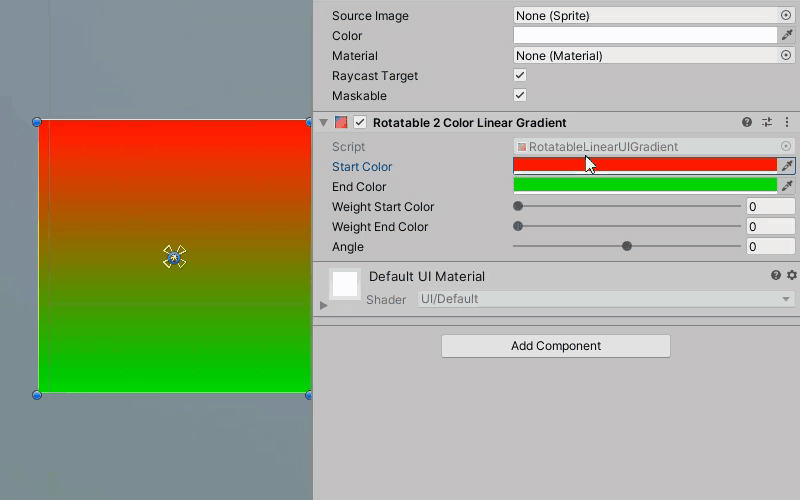Expand the Default UI Material section

323,305
